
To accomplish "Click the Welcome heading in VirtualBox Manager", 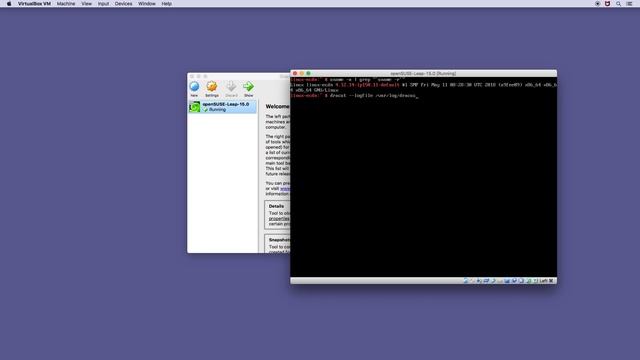I will coord(278,106).
